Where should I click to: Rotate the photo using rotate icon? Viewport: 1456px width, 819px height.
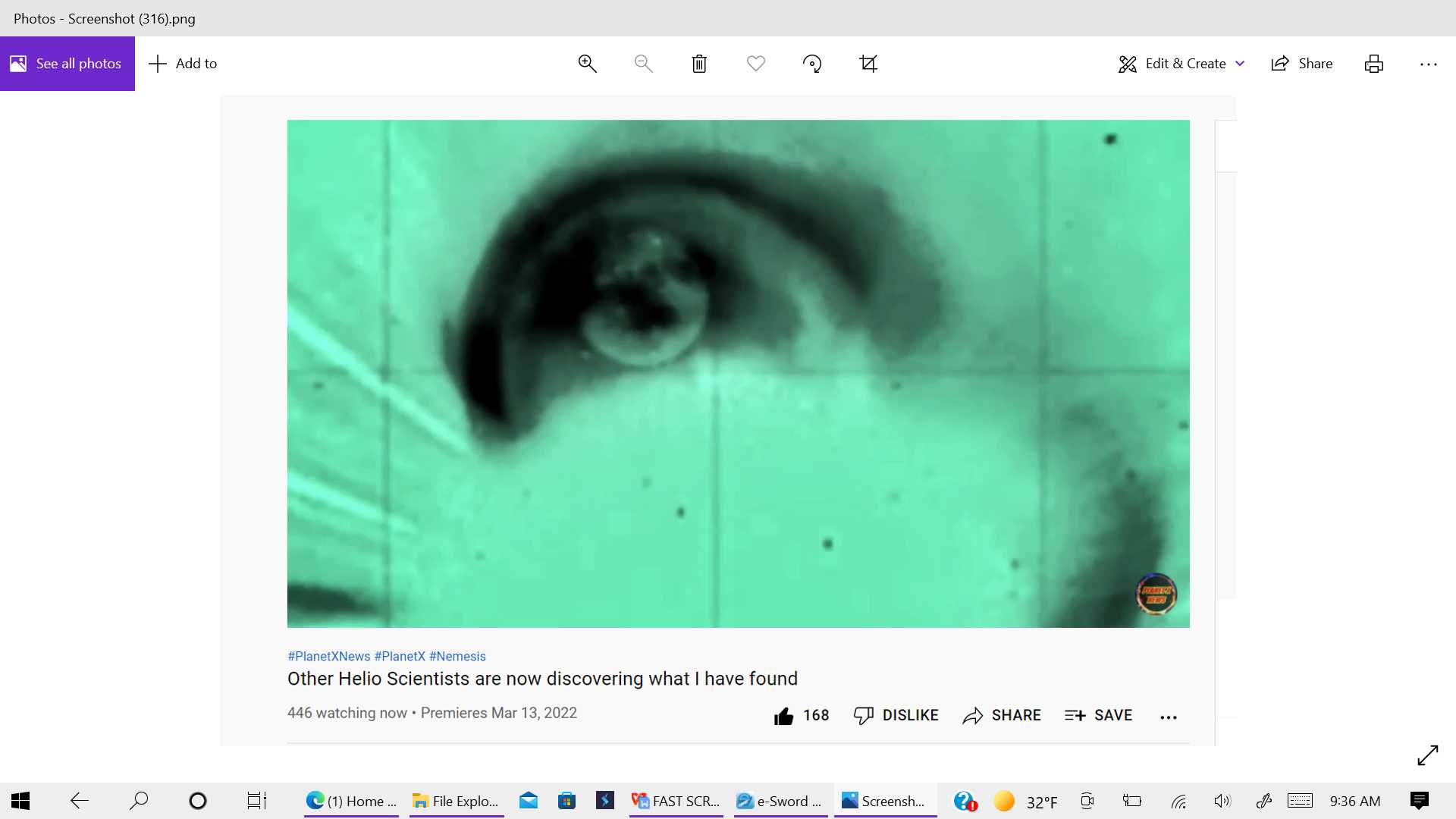812,64
